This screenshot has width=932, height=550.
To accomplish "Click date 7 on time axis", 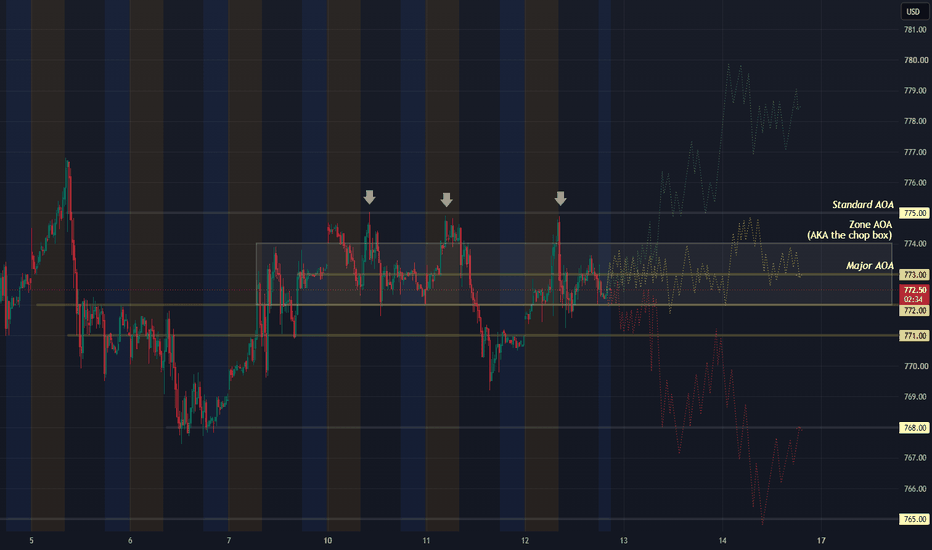I will (229, 540).
